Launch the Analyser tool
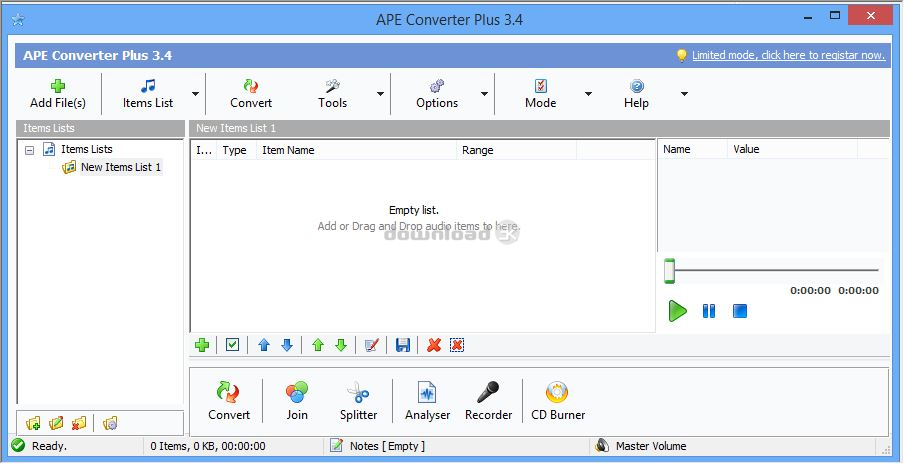The height and width of the screenshot is (464, 904). click(427, 401)
